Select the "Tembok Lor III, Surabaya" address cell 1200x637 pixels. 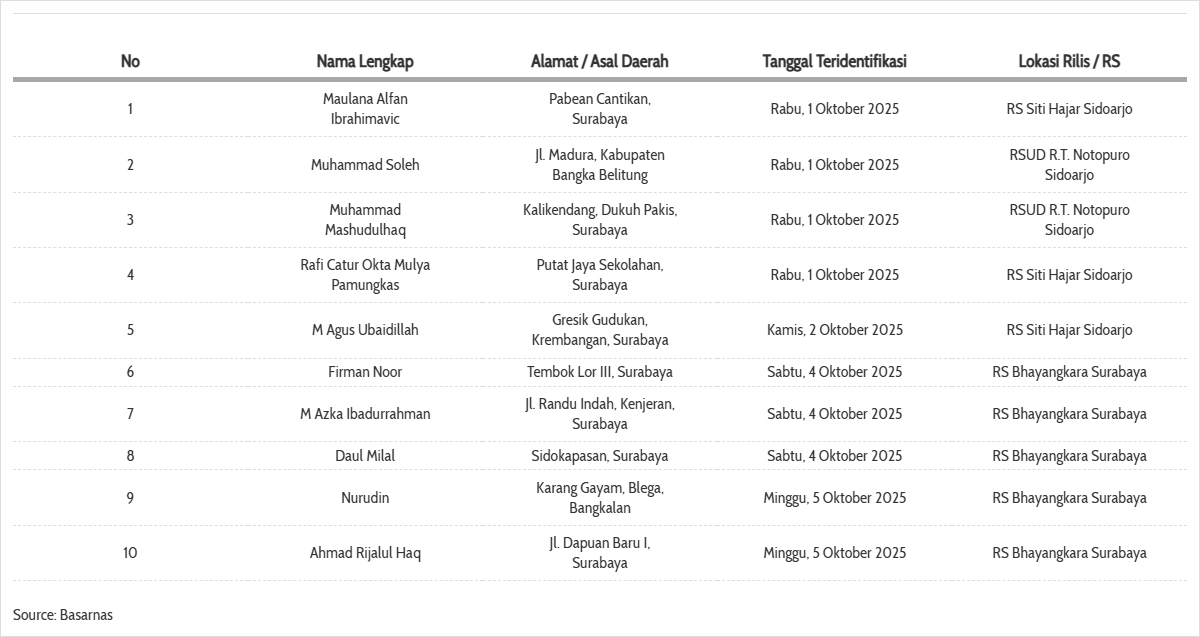(600, 372)
